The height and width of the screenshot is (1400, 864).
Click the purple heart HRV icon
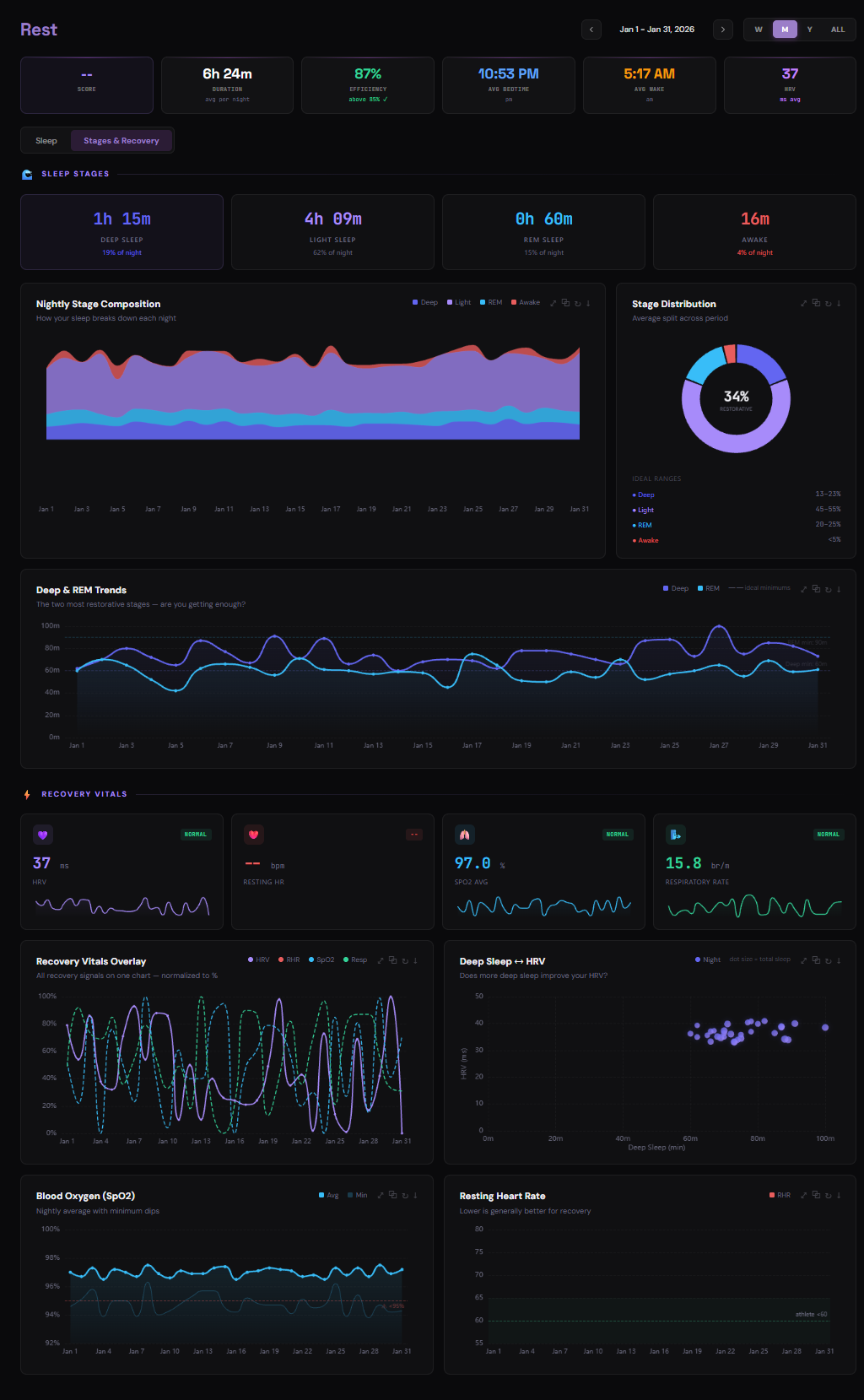point(43,835)
